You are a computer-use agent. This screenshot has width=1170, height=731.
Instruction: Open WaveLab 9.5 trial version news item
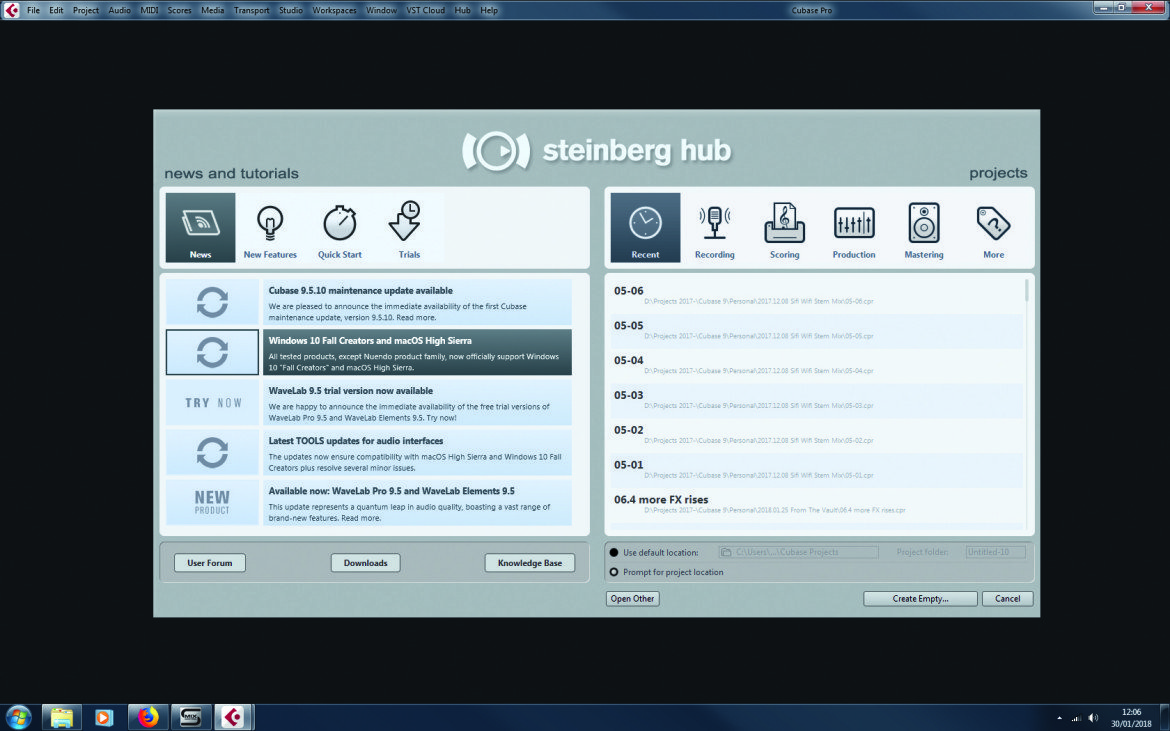(x=417, y=403)
